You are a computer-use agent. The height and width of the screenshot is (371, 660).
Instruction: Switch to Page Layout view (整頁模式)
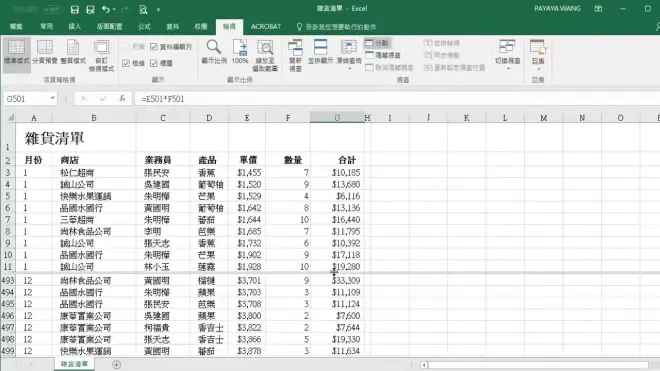(73, 53)
